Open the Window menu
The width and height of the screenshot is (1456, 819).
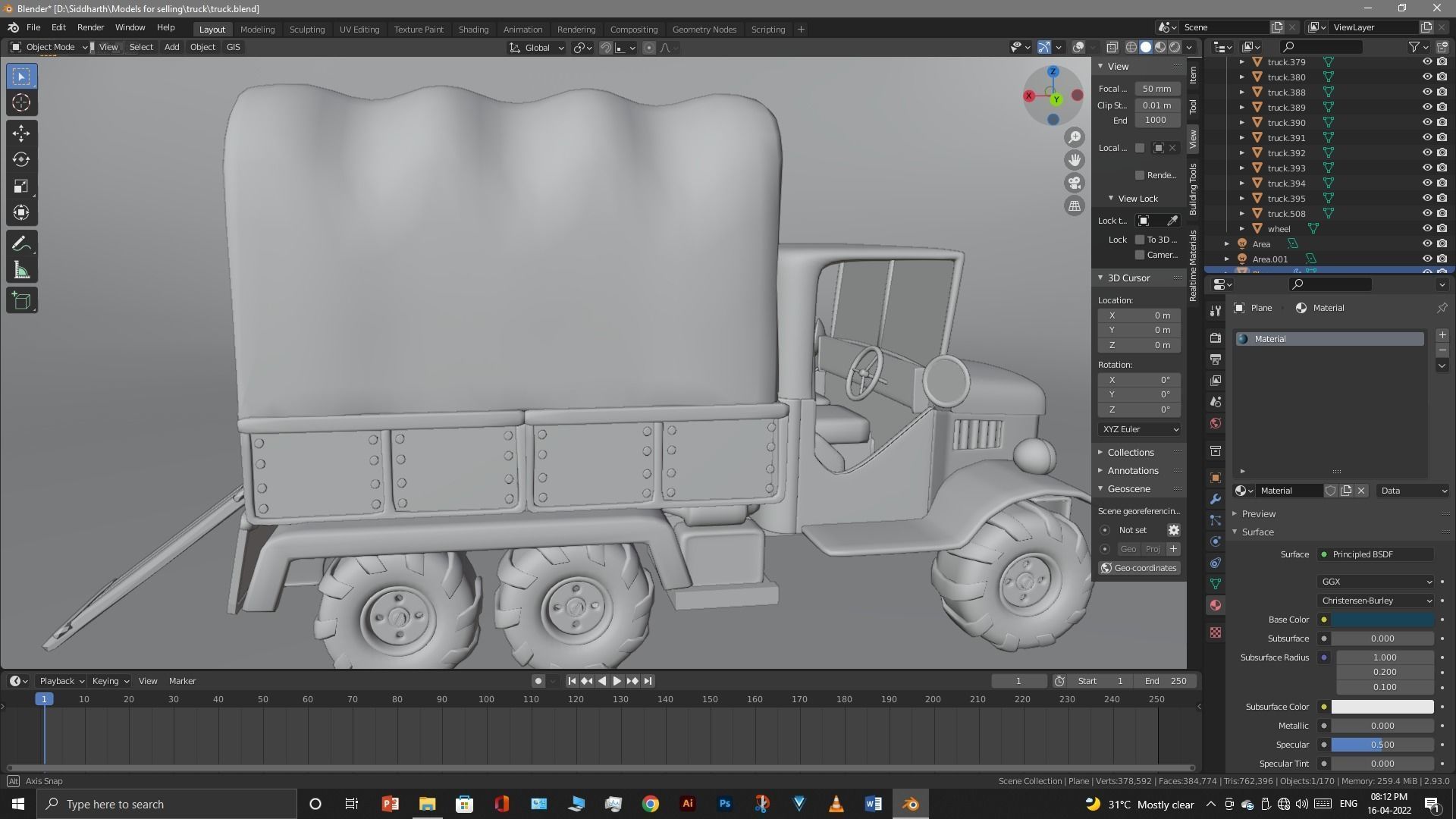tap(130, 27)
